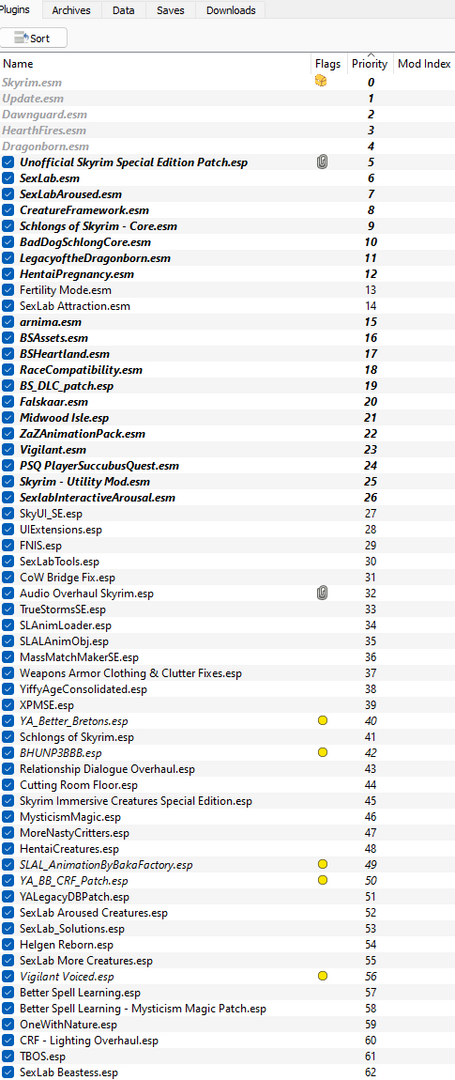455x1080 pixels.
Task: Click the paperclip flag on Audio Overhaul Skyrim.esp
Action: coord(321,593)
